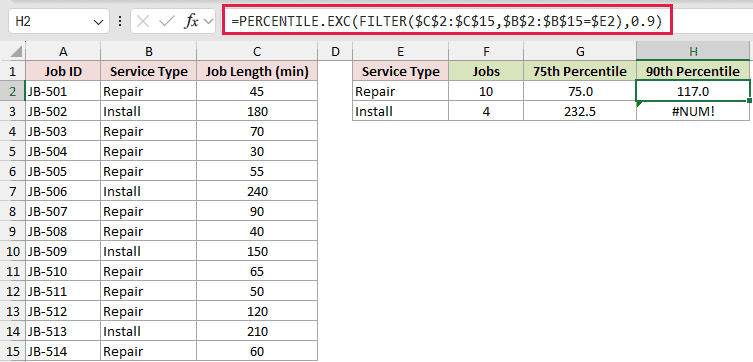The height and width of the screenshot is (362, 753).
Task: Select row 15 header
Action: (x=12, y=351)
